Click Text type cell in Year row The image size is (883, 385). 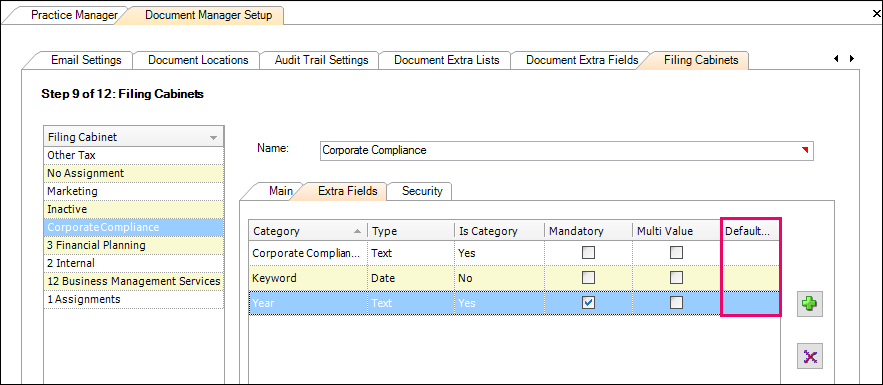(x=411, y=303)
